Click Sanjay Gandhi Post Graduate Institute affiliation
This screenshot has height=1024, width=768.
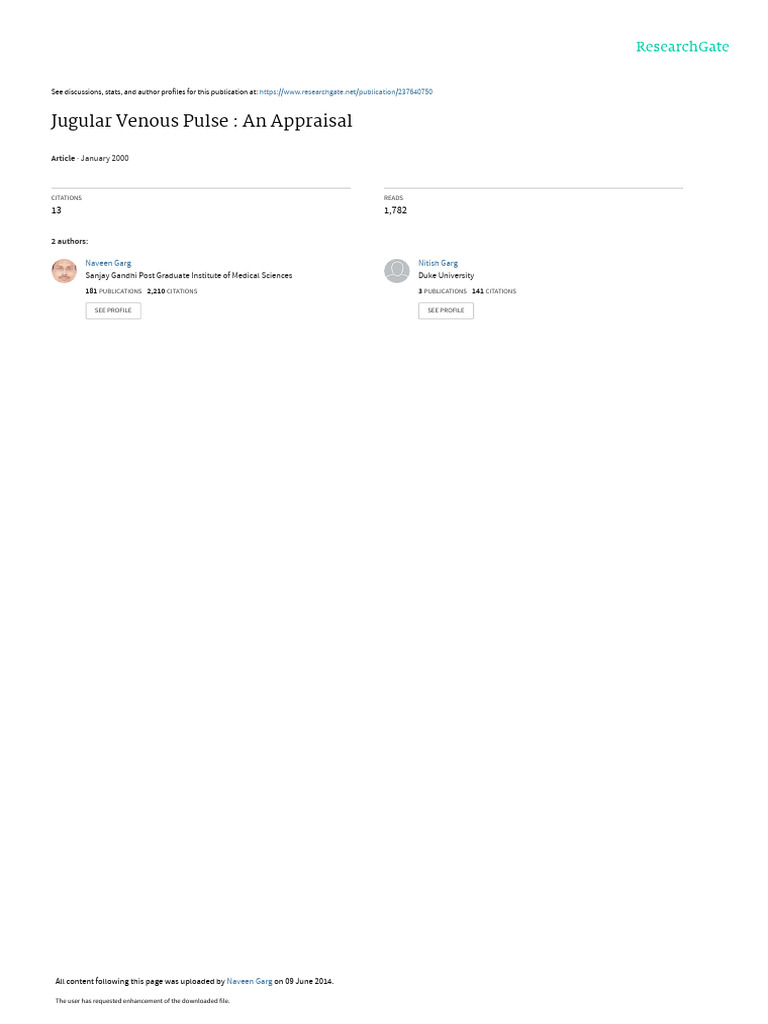189,276
